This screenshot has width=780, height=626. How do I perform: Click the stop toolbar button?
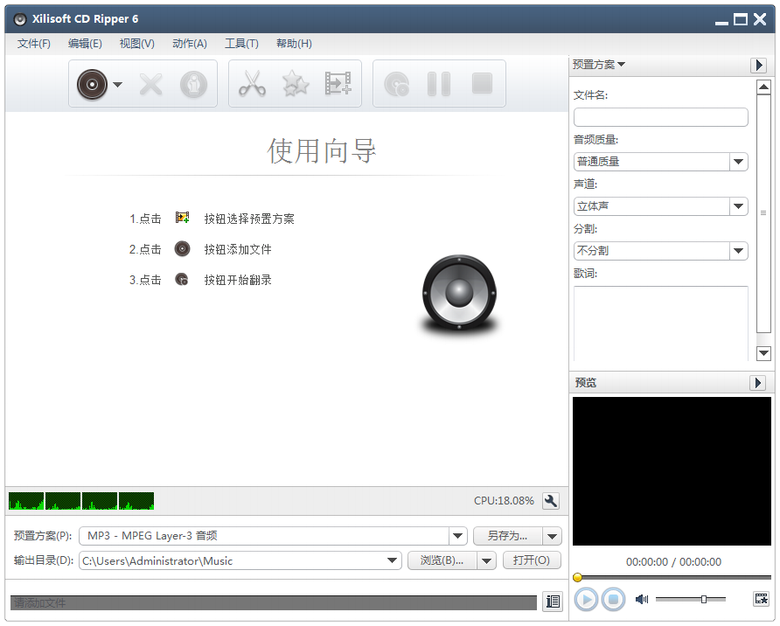coord(482,83)
